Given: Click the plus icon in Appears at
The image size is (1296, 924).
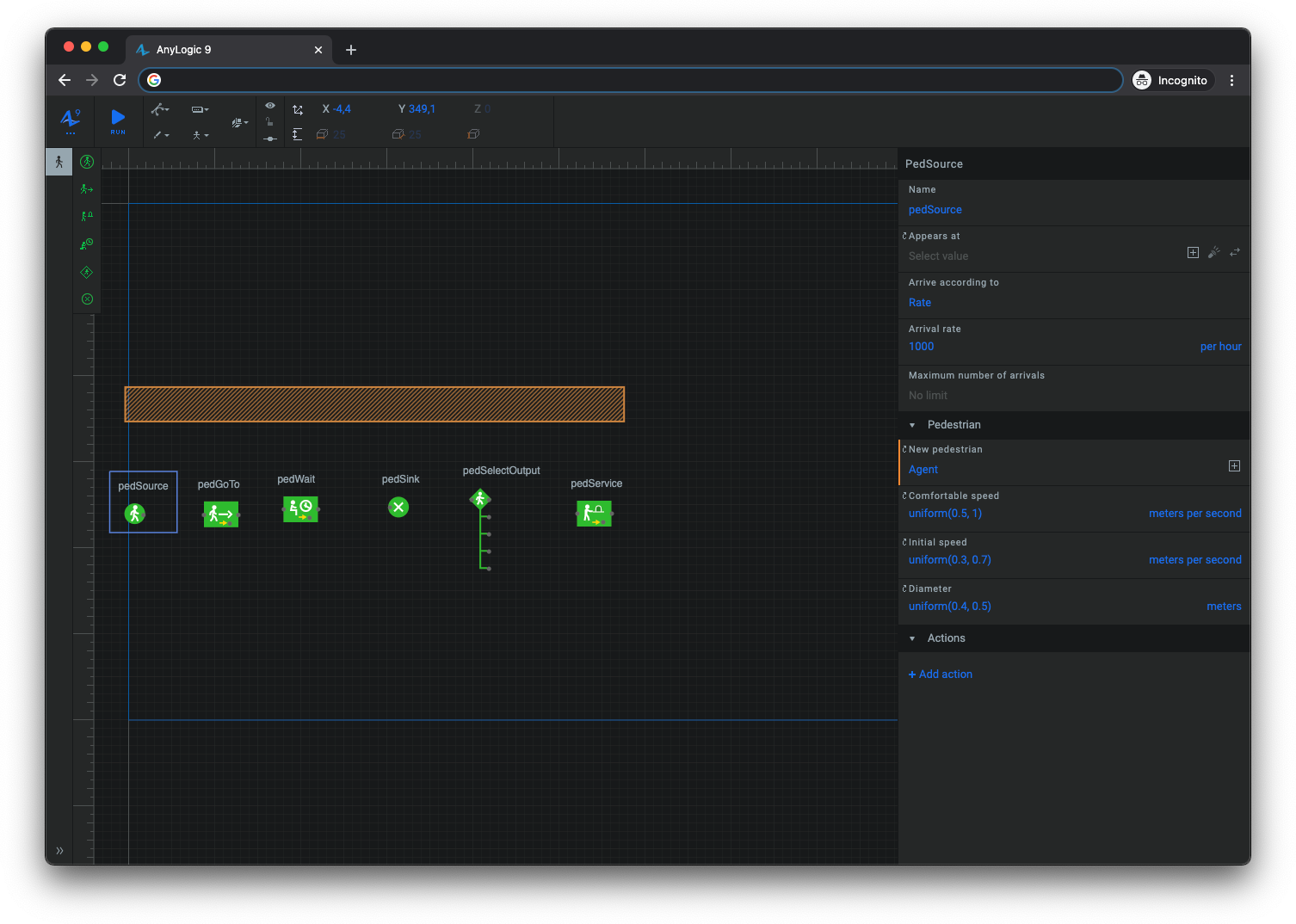Looking at the screenshot, I should pyautogui.click(x=1193, y=253).
